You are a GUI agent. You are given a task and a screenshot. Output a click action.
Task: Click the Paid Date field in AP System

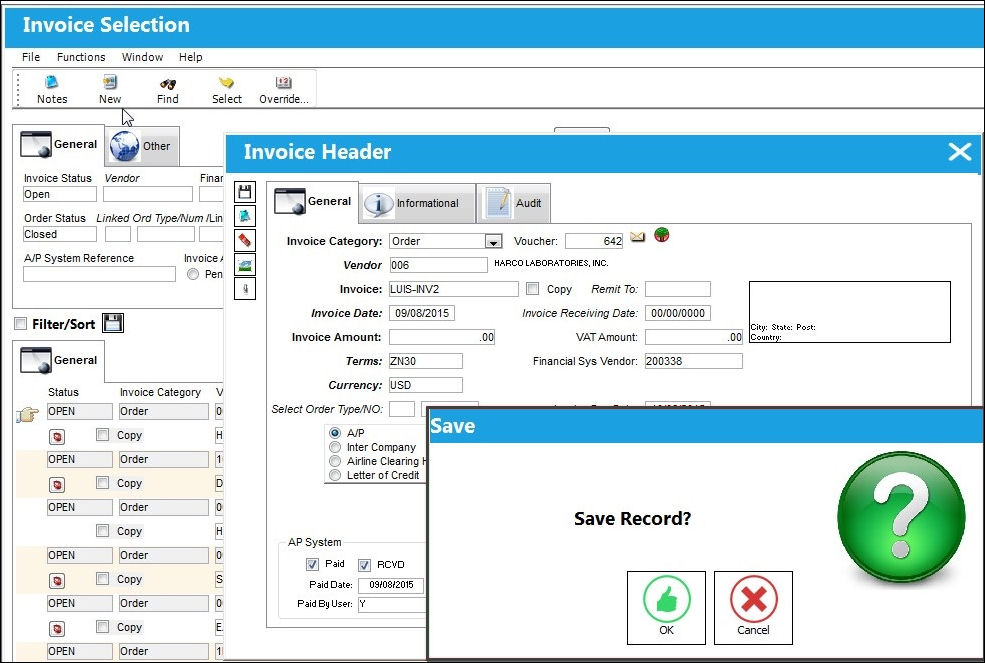391,585
